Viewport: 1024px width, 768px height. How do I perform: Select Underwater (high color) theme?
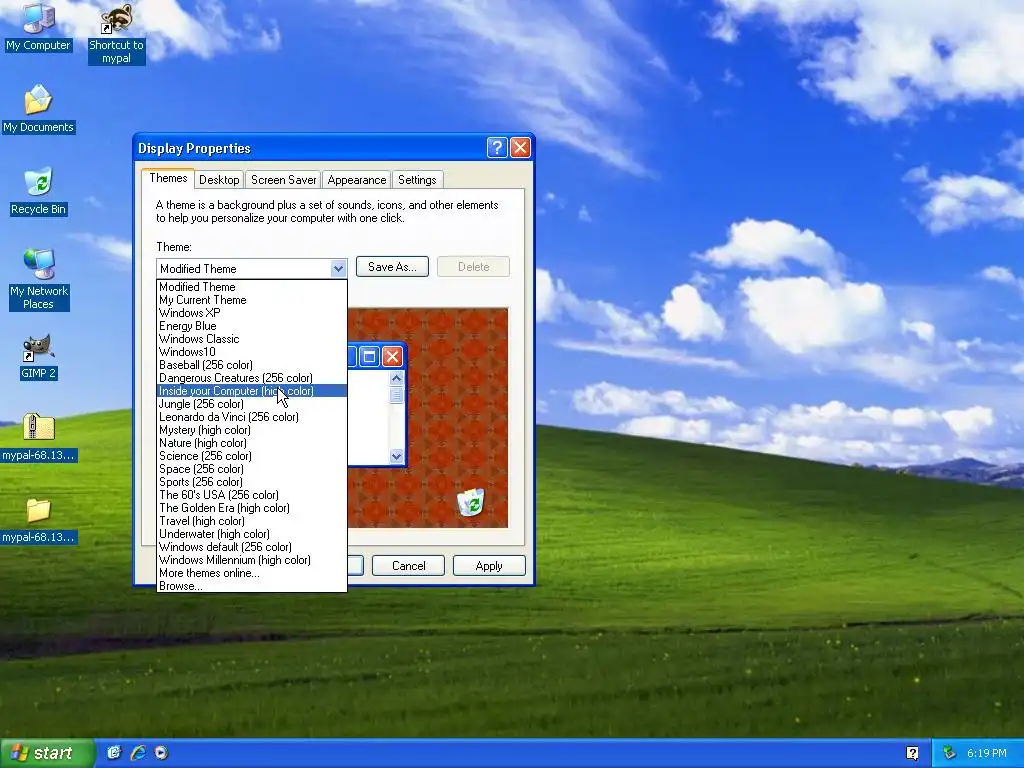[x=251, y=534]
